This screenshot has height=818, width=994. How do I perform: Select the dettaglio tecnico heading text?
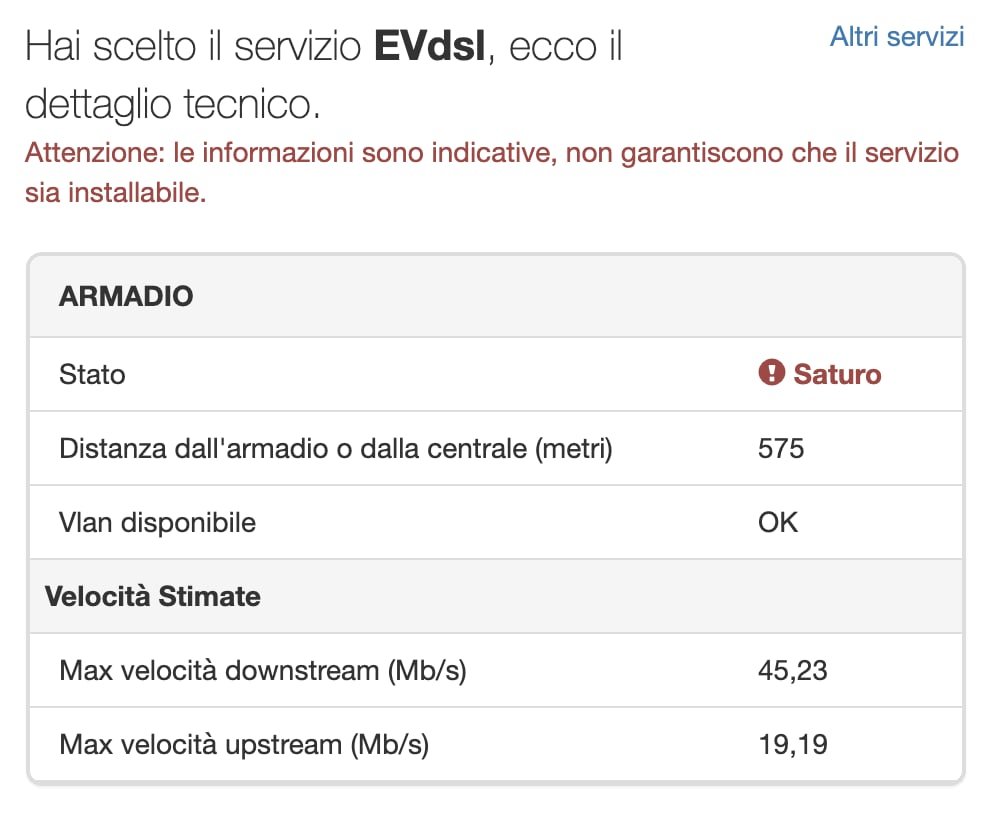[x=172, y=103]
